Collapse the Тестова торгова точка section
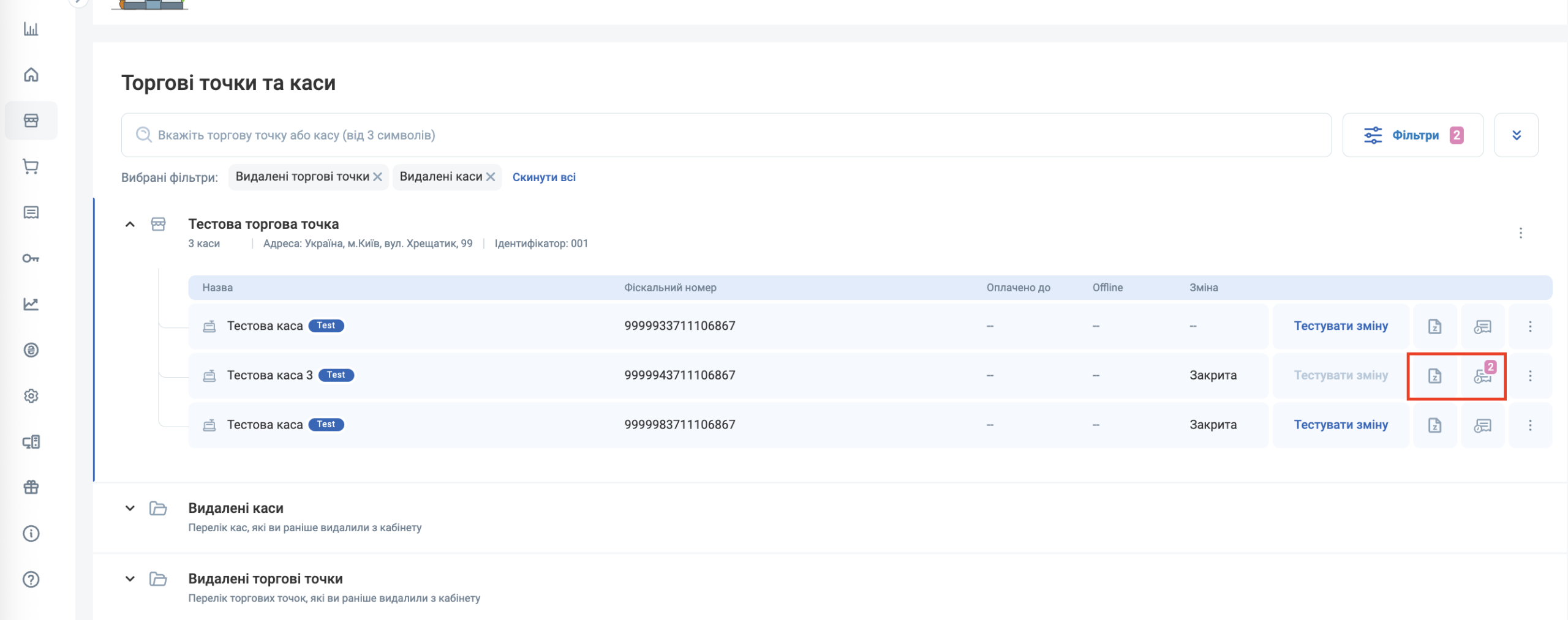The height and width of the screenshot is (620, 1568). point(130,225)
